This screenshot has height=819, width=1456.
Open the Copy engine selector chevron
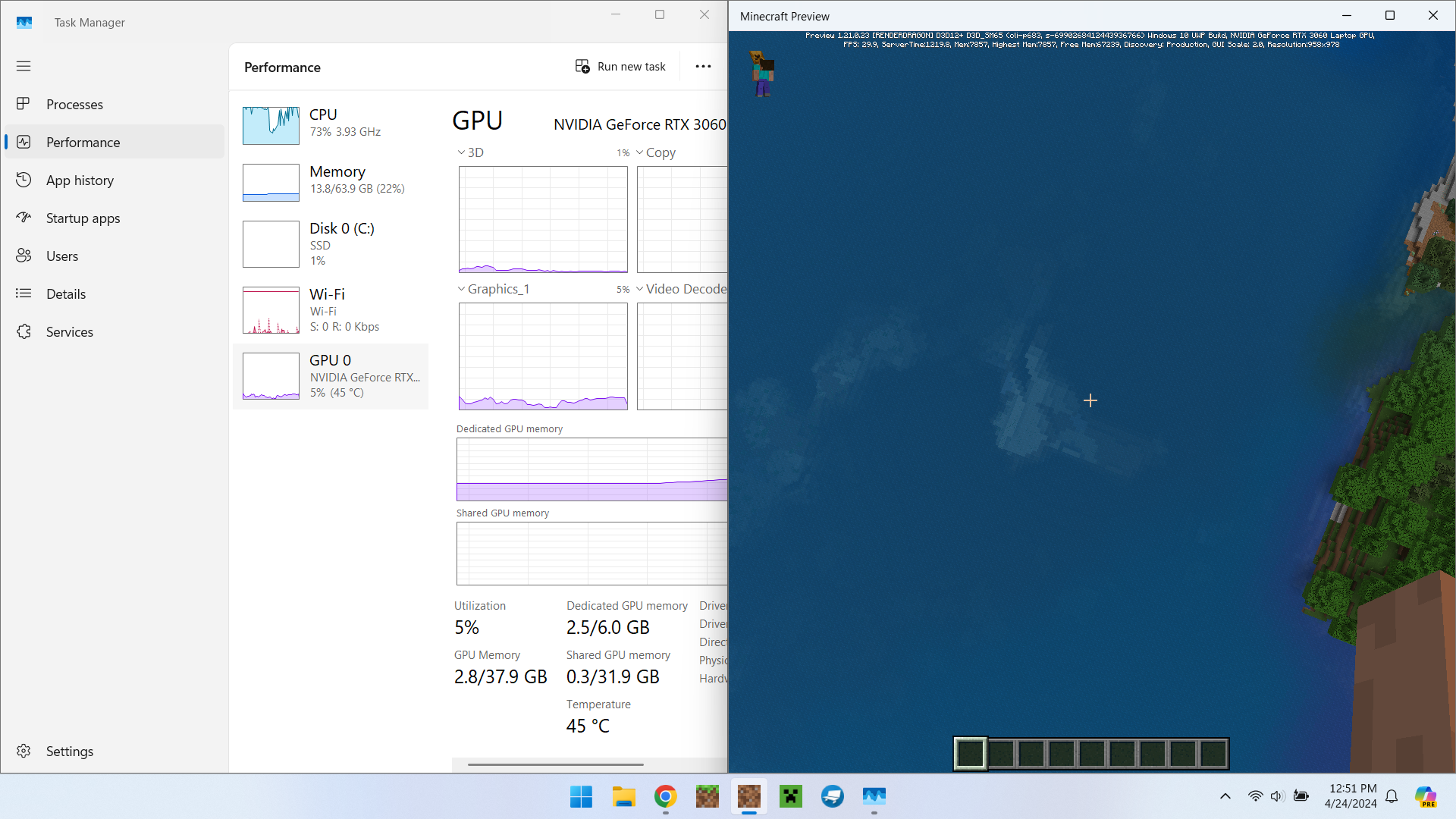pyautogui.click(x=639, y=152)
